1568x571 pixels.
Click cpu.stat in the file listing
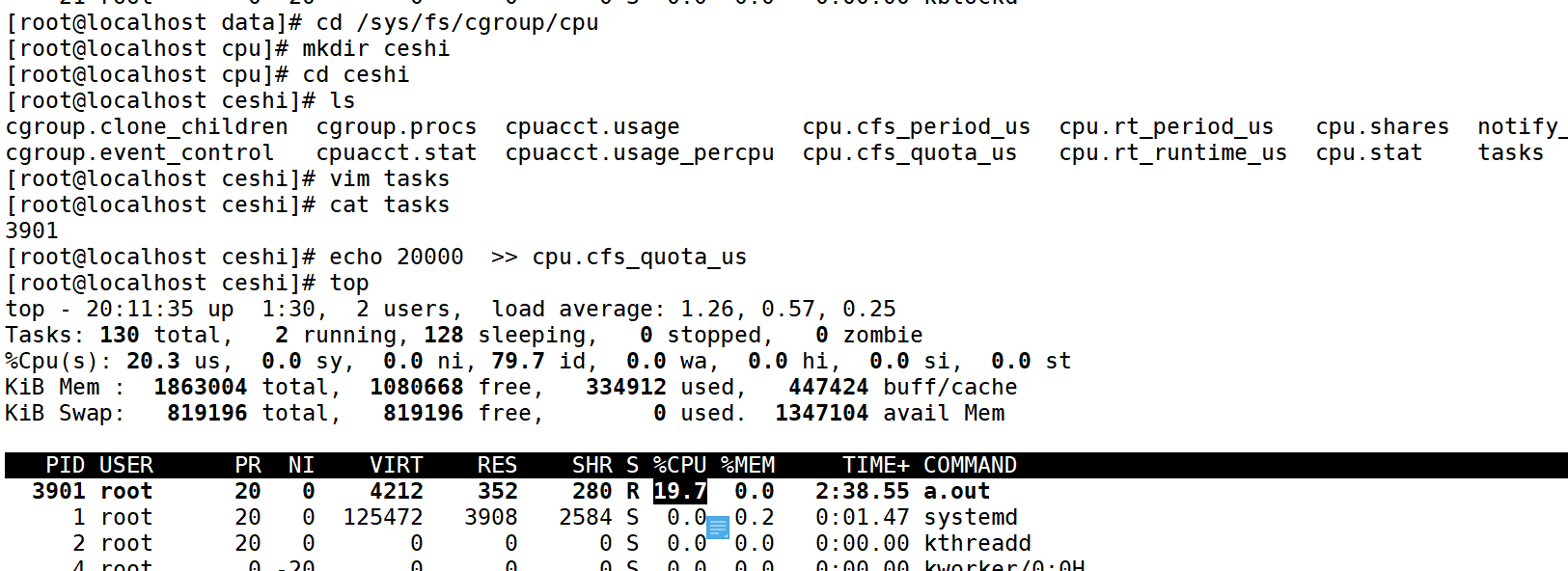tap(1368, 153)
